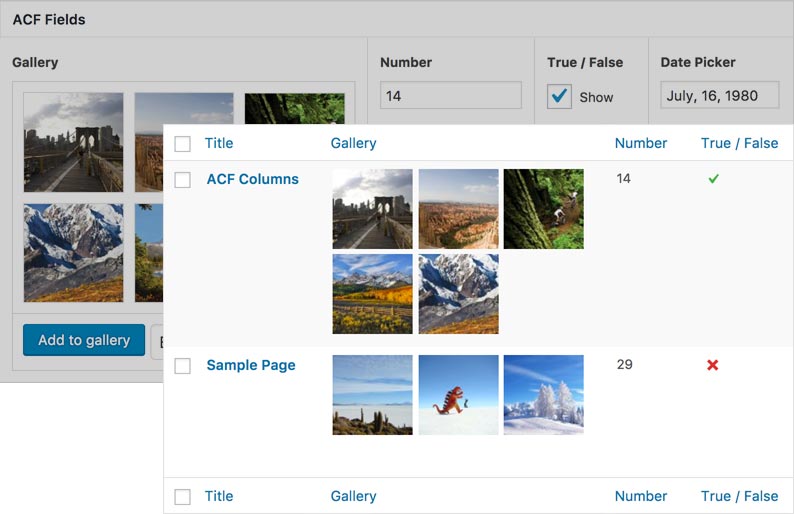
Task: Click the snowy trees thumbnail in Sample Page
Action: [x=543, y=395]
